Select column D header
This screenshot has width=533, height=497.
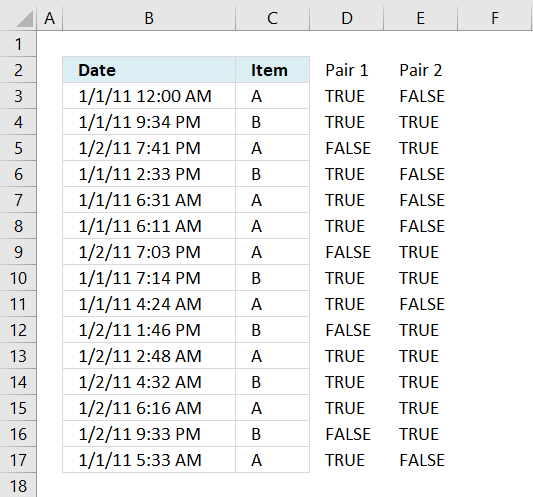pyautogui.click(x=346, y=18)
